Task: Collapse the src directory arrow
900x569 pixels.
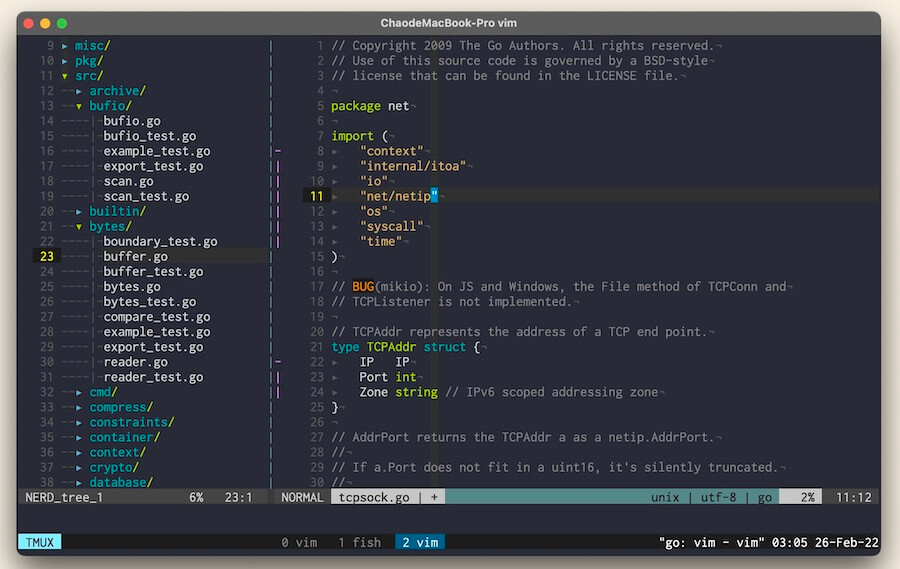Action: 65,76
